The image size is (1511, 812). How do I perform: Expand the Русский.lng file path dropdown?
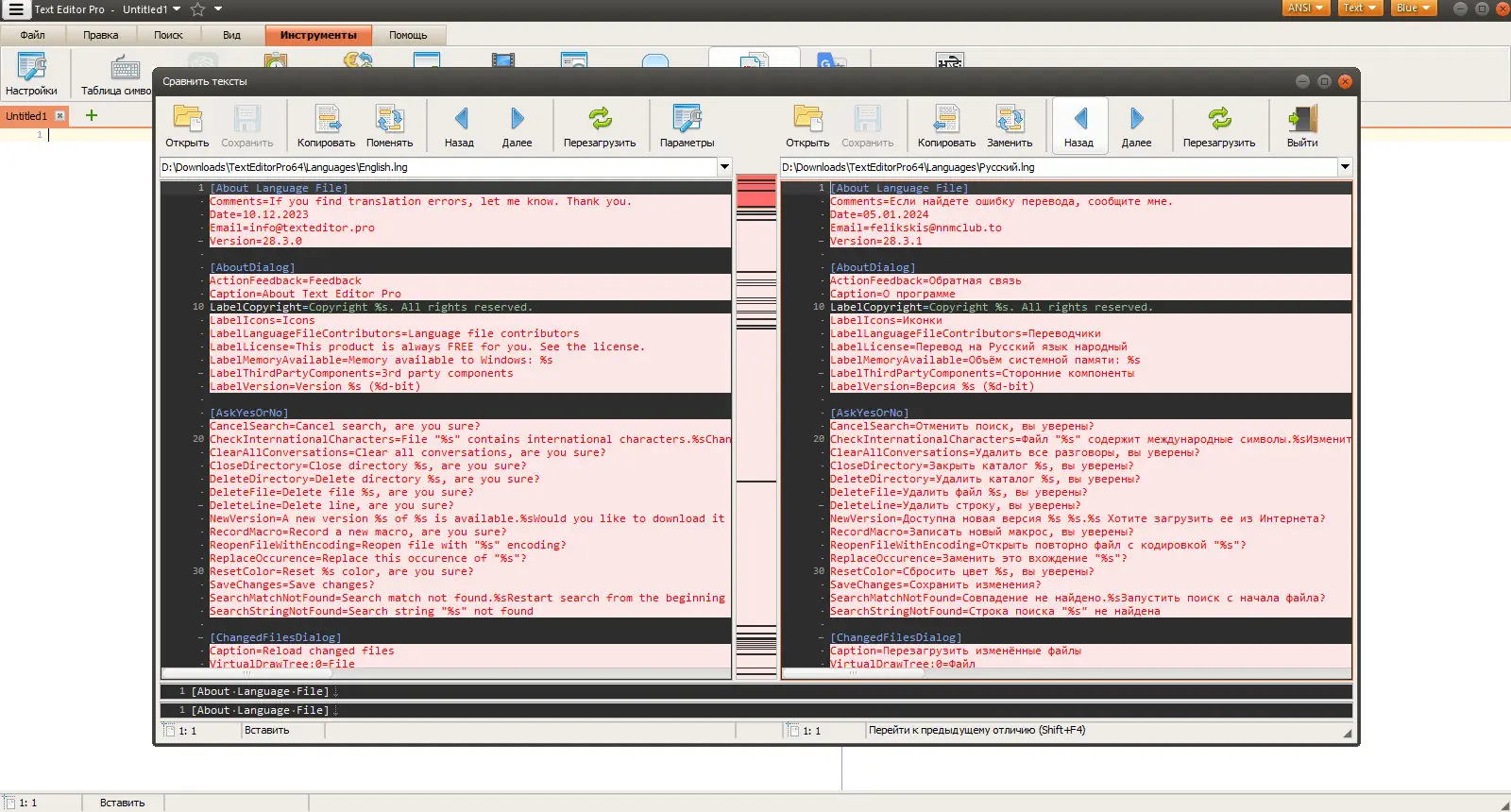point(1344,167)
